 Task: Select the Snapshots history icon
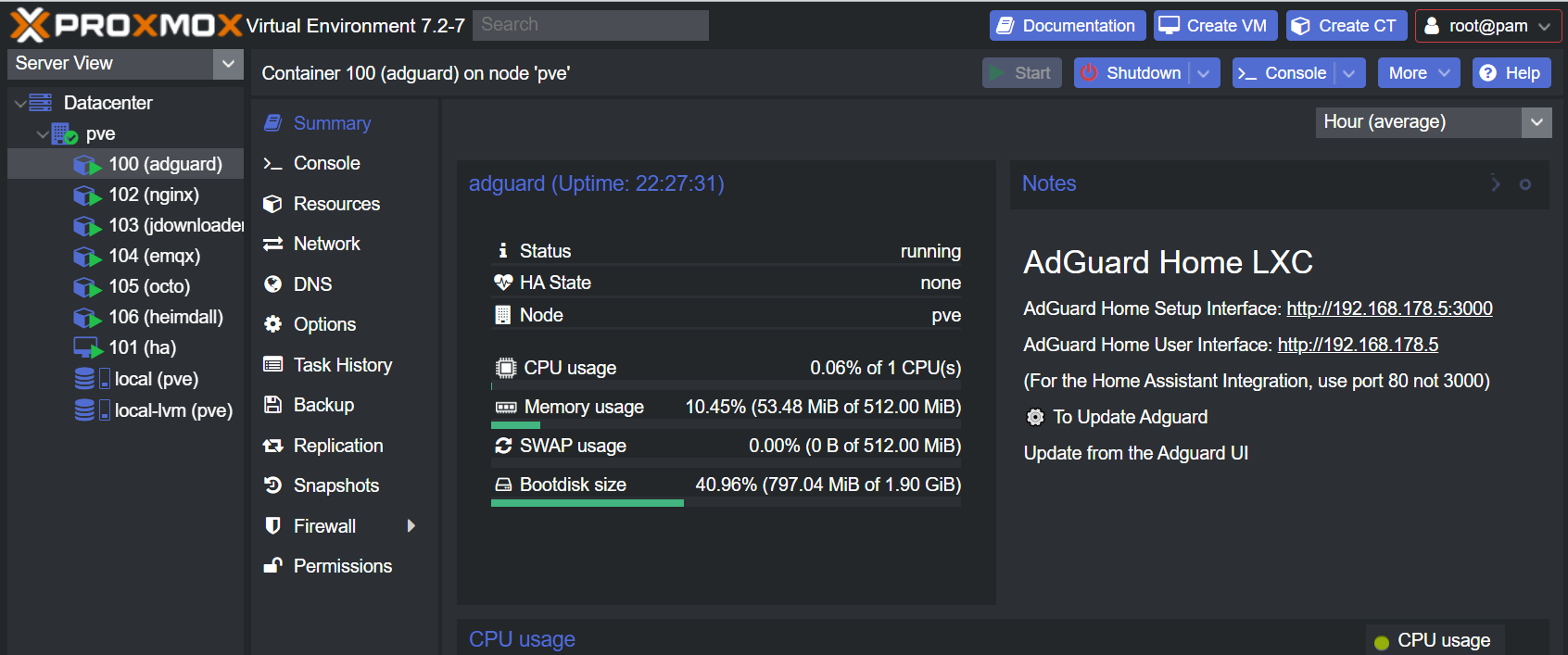[272, 485]
